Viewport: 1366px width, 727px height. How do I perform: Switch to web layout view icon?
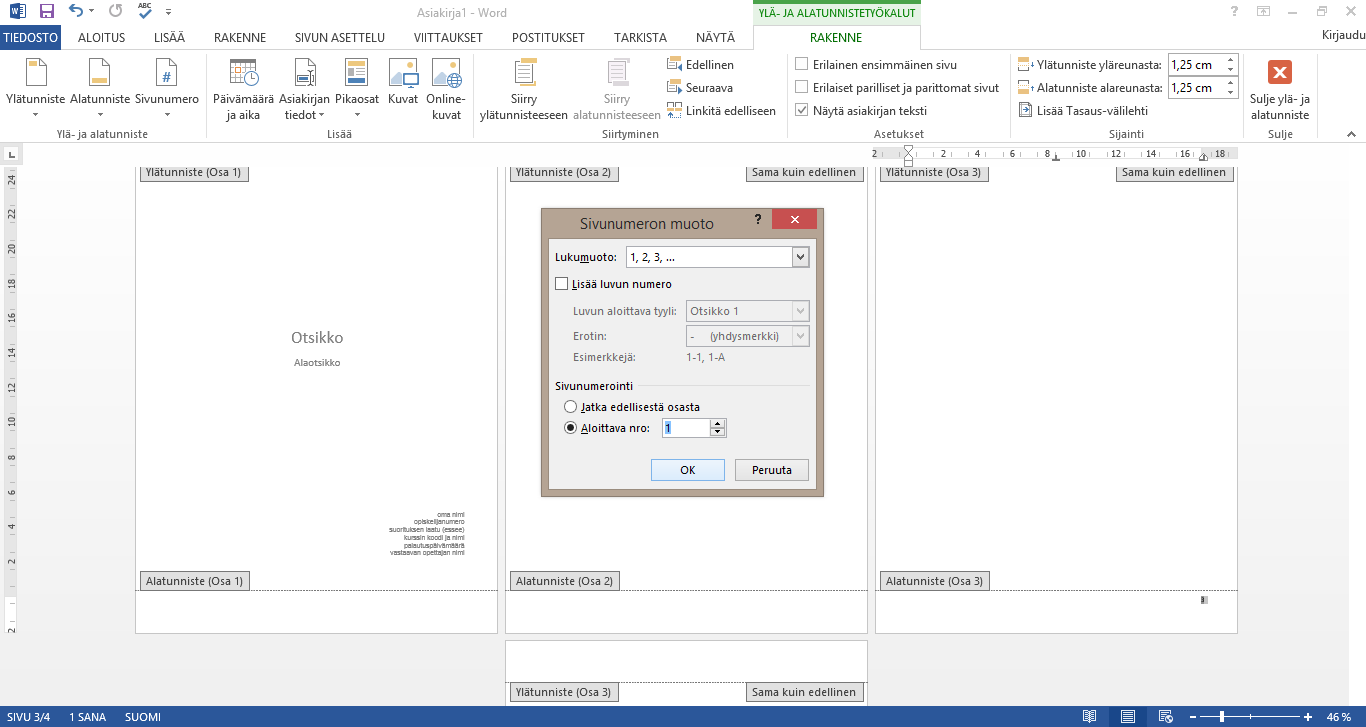click(1166, 717)
